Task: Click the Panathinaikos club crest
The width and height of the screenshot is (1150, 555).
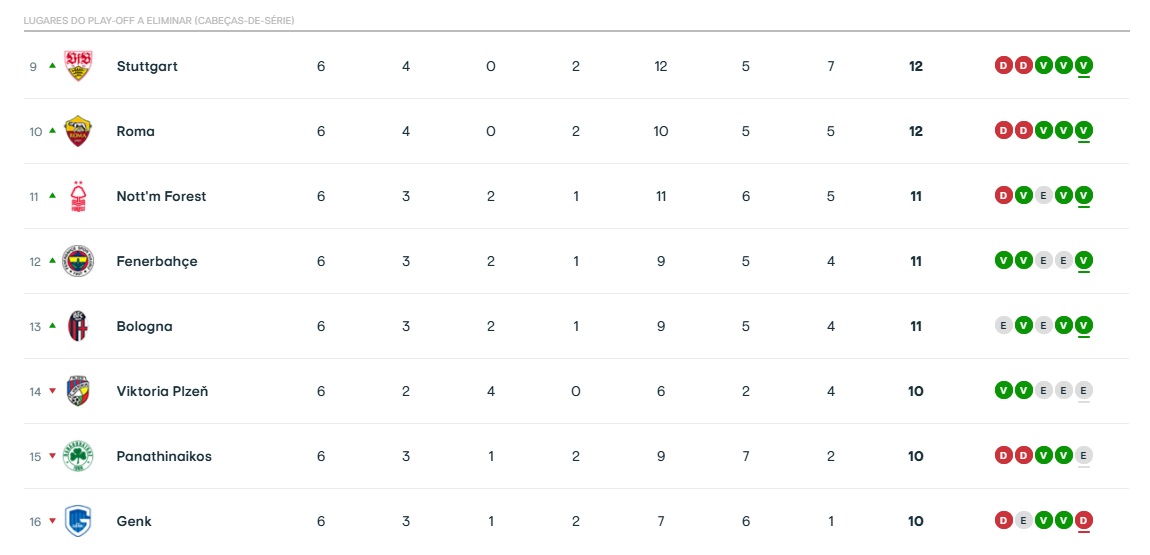Action: [78, 456]
